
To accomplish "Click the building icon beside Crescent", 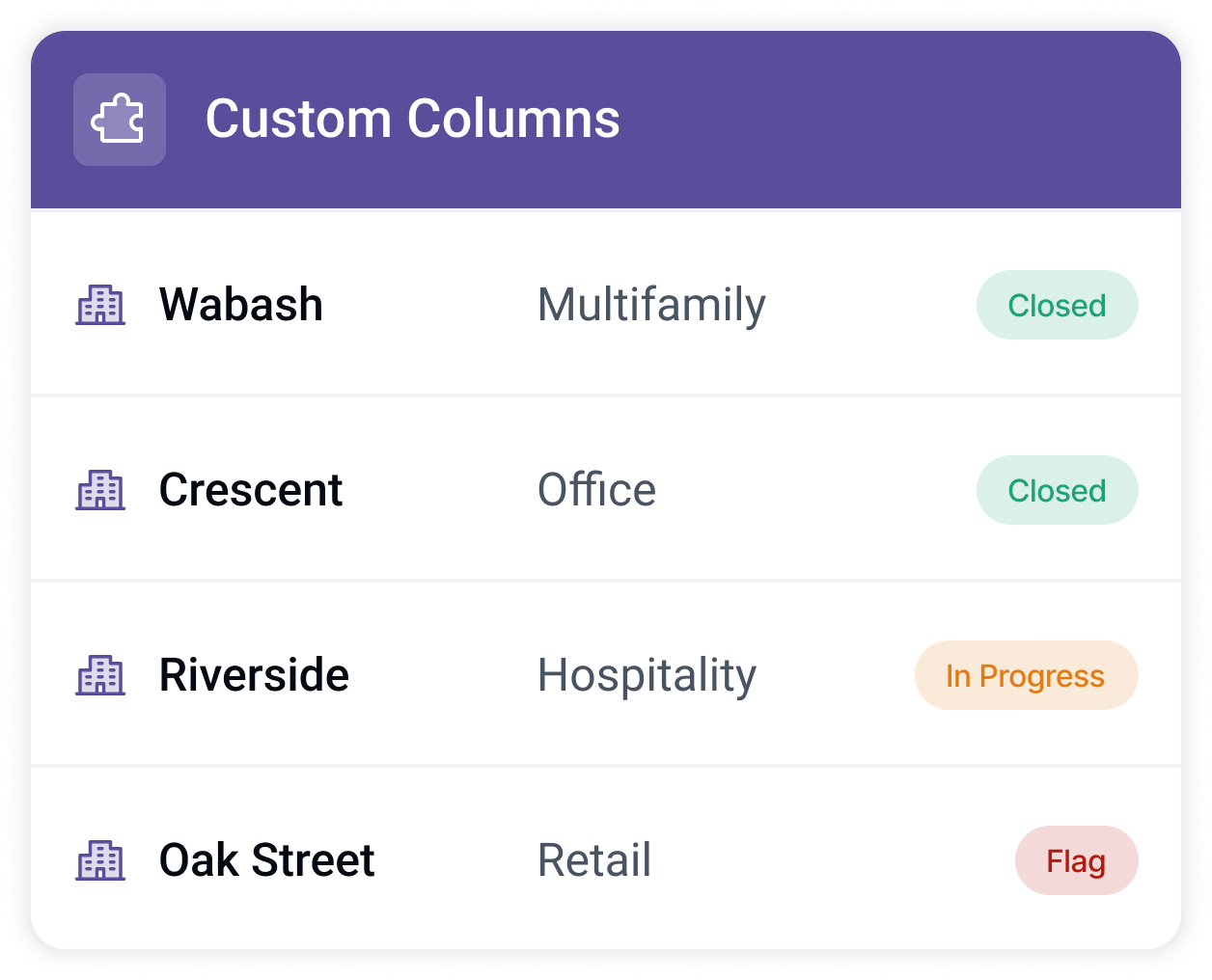I will [x=100, y=490].
